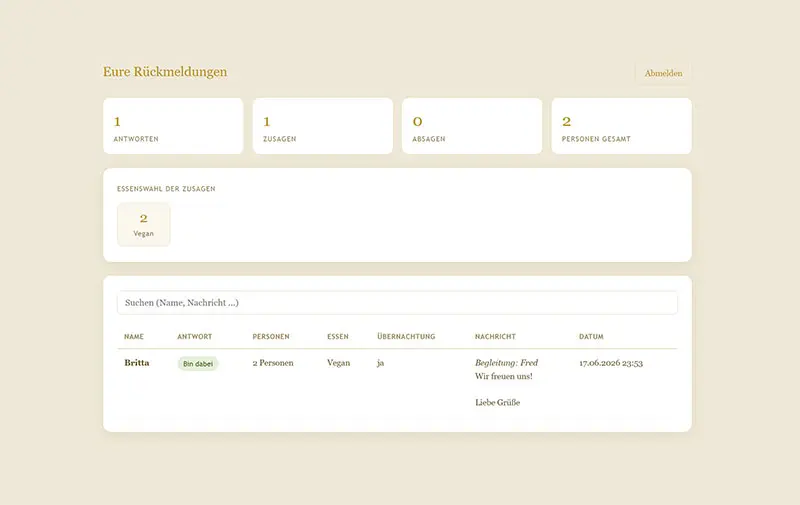Click the Eure Rückmeldungen heading

(165, 72)
